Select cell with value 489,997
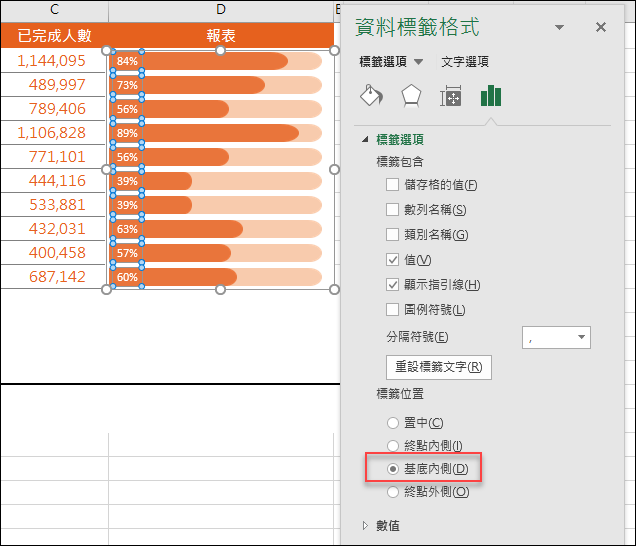636x546 pixels. [53, 85]
